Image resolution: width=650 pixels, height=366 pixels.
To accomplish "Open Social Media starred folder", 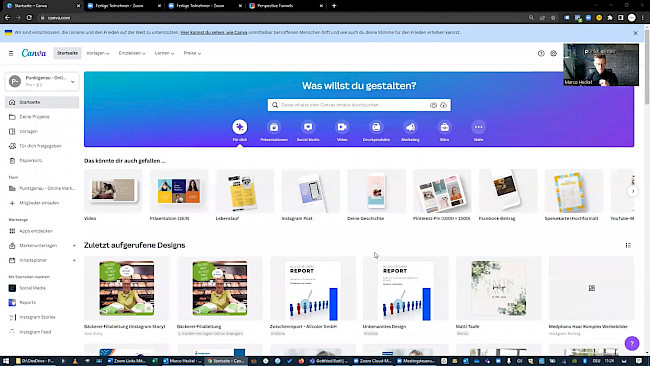I will (x=42, y=288).
